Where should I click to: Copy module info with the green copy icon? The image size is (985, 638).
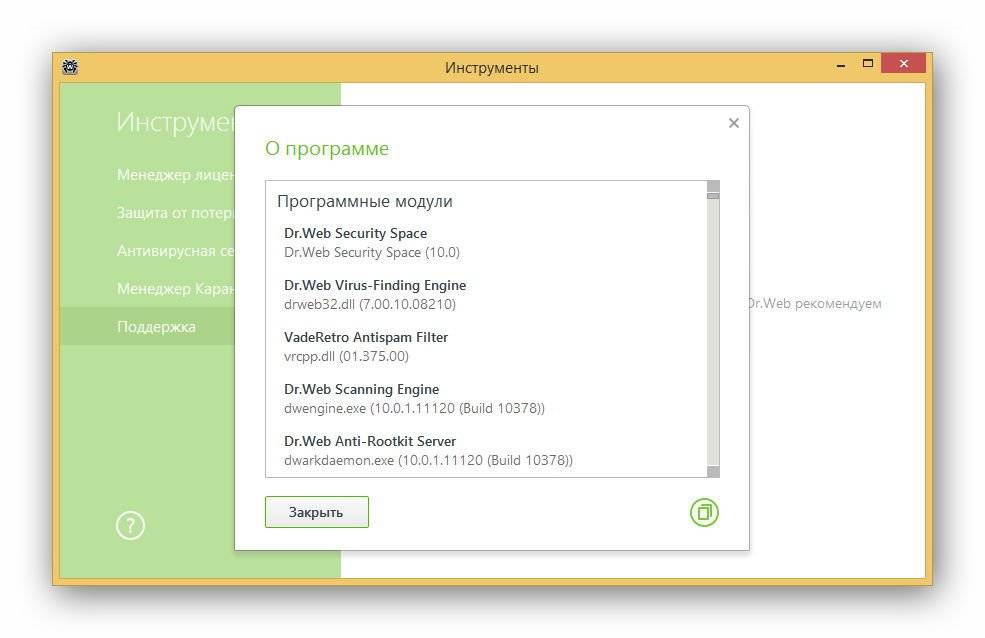coord(704,512)
